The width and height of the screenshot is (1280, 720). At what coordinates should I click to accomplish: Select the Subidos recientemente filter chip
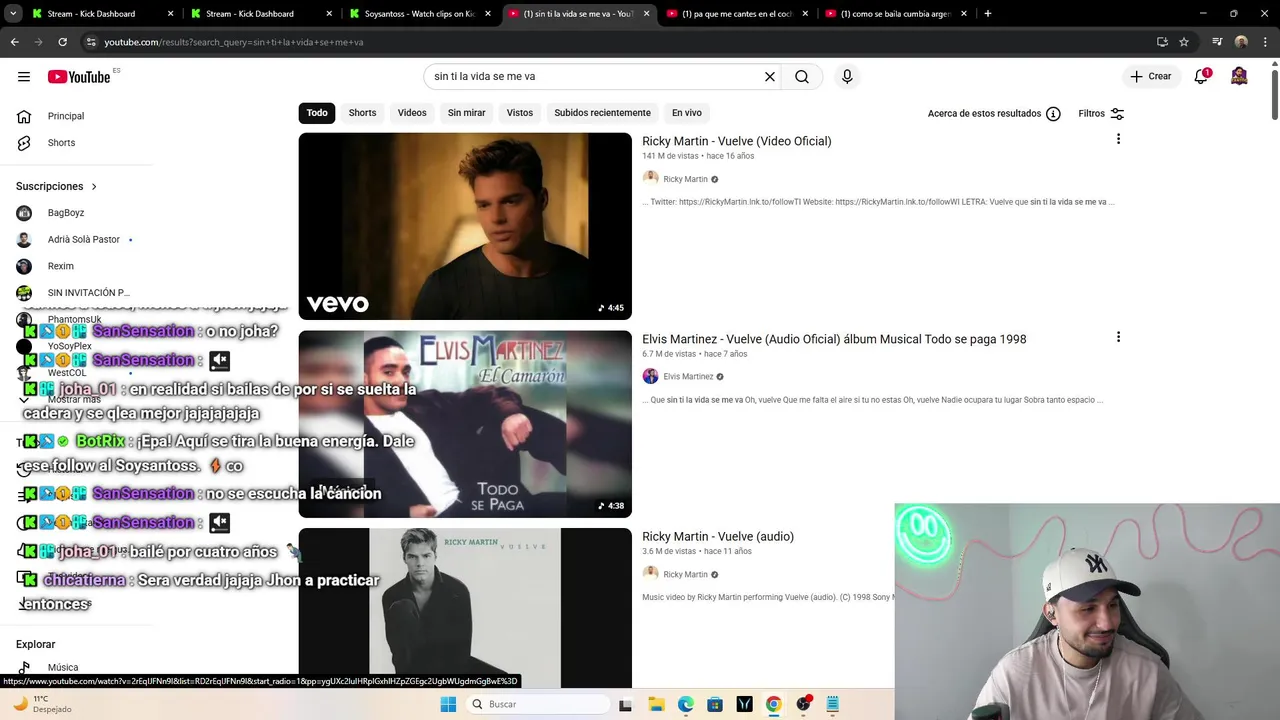602,113
